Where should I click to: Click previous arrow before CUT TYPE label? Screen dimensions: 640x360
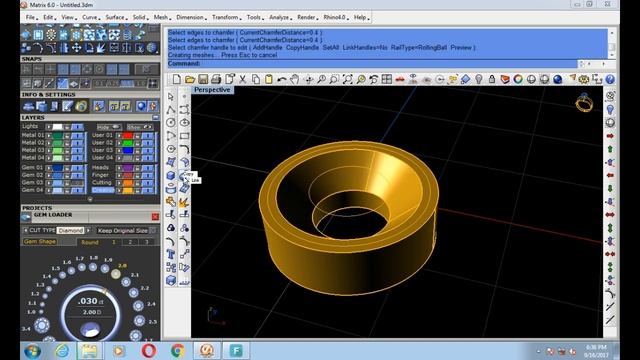25,231
